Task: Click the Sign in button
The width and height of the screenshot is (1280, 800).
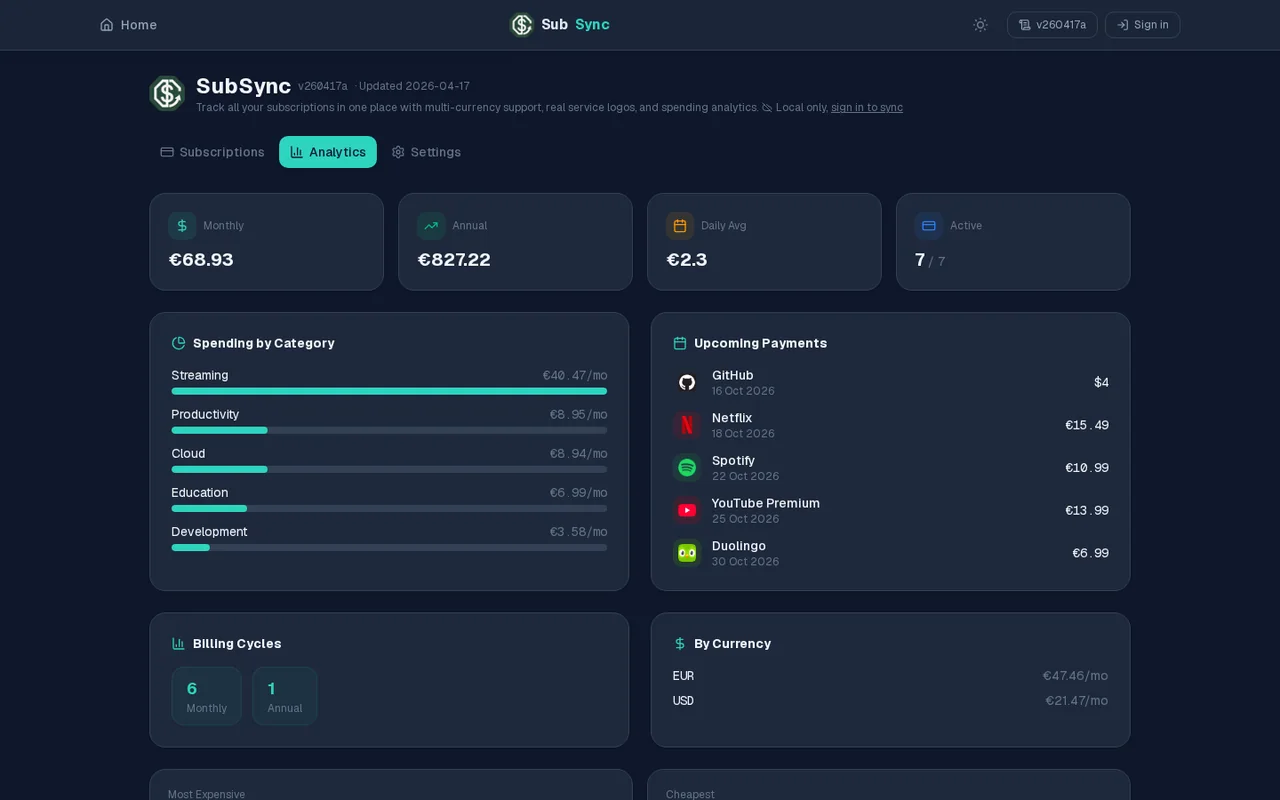Action: [1142, 25]
